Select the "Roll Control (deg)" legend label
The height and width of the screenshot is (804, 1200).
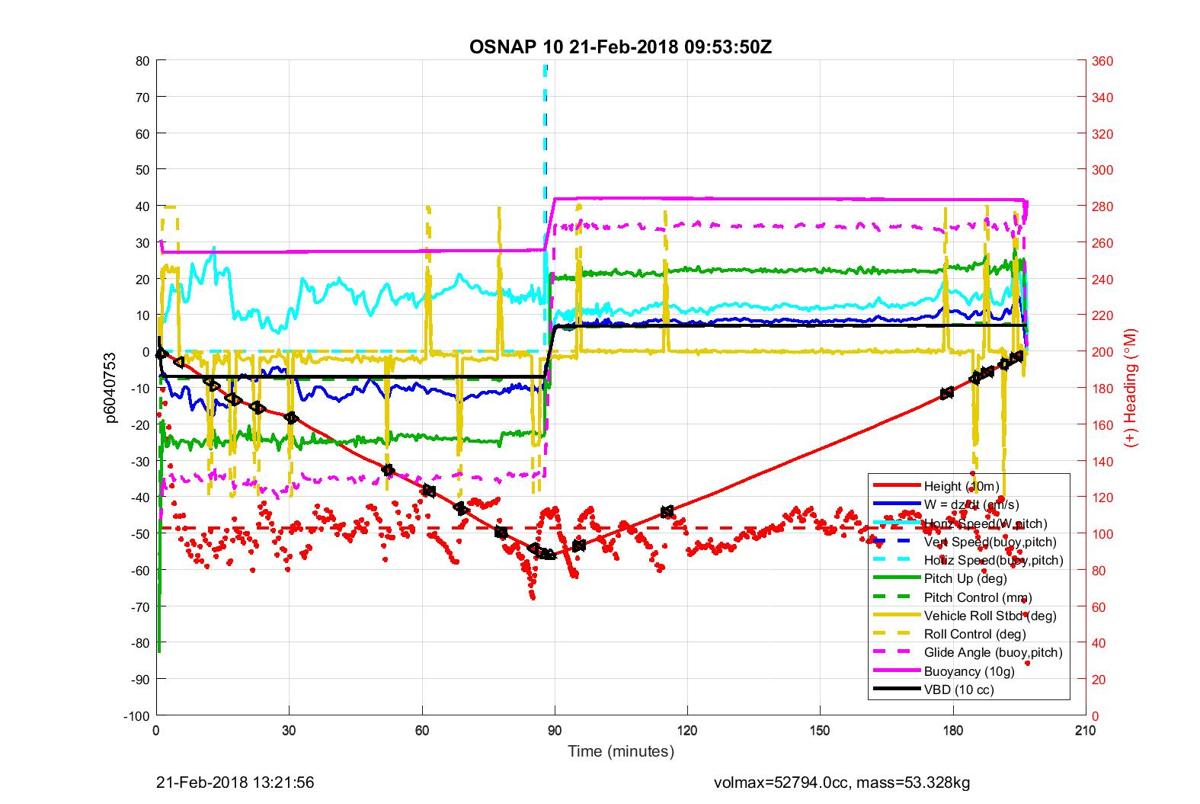(x=975, y=634)
